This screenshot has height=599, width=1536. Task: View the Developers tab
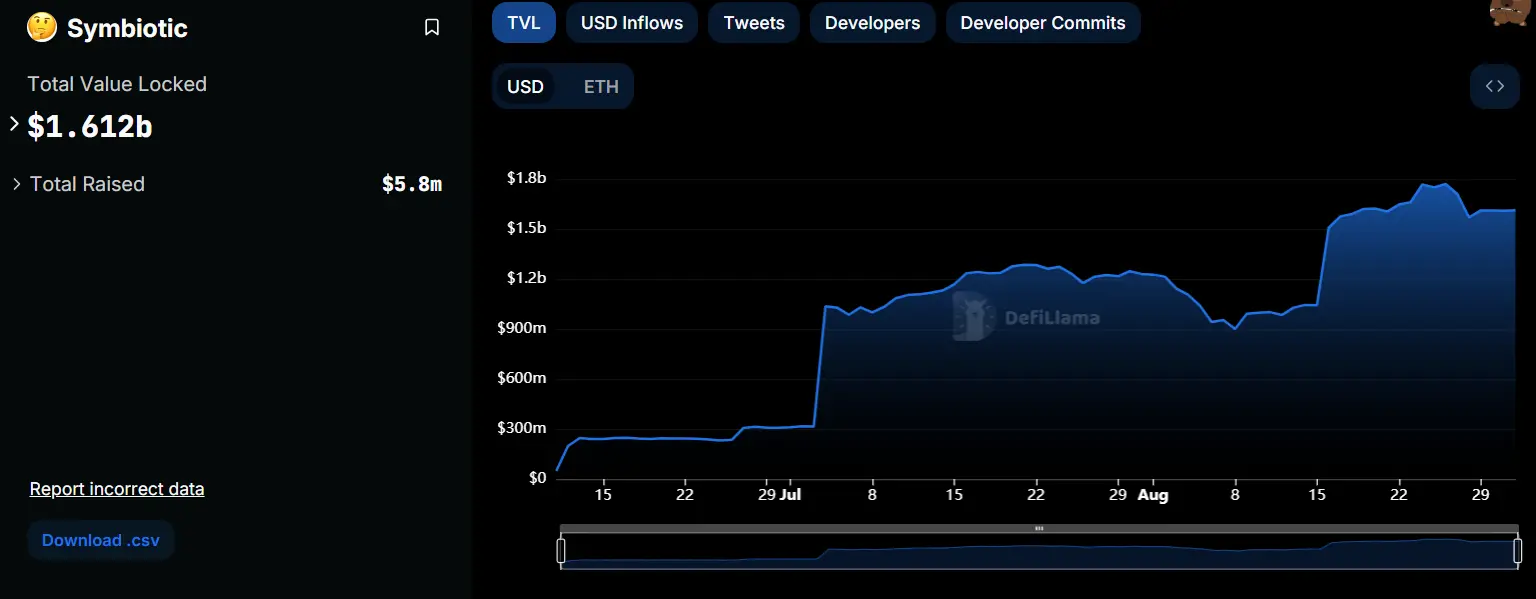872,22
